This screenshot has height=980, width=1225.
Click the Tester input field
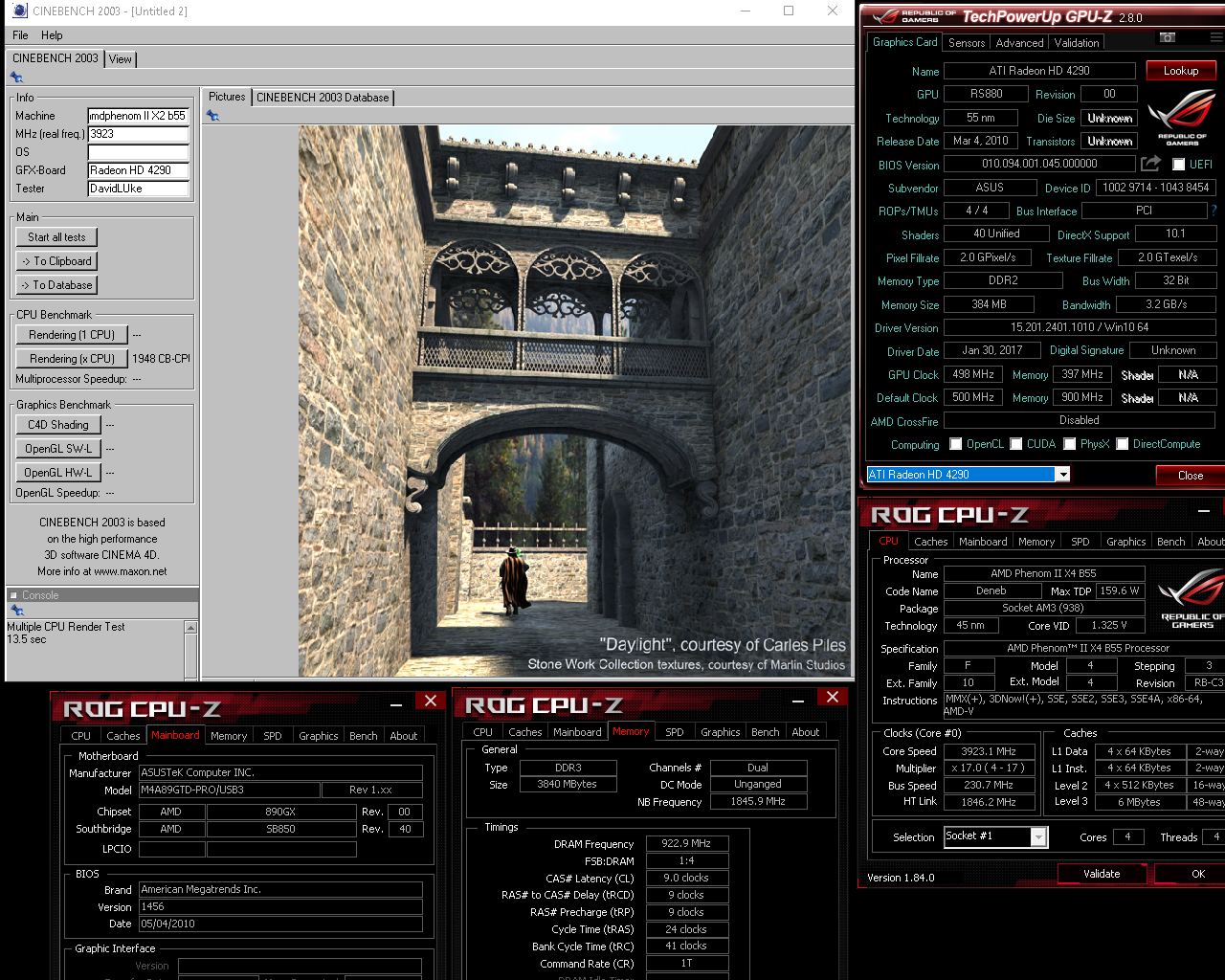tap(138, 189)
